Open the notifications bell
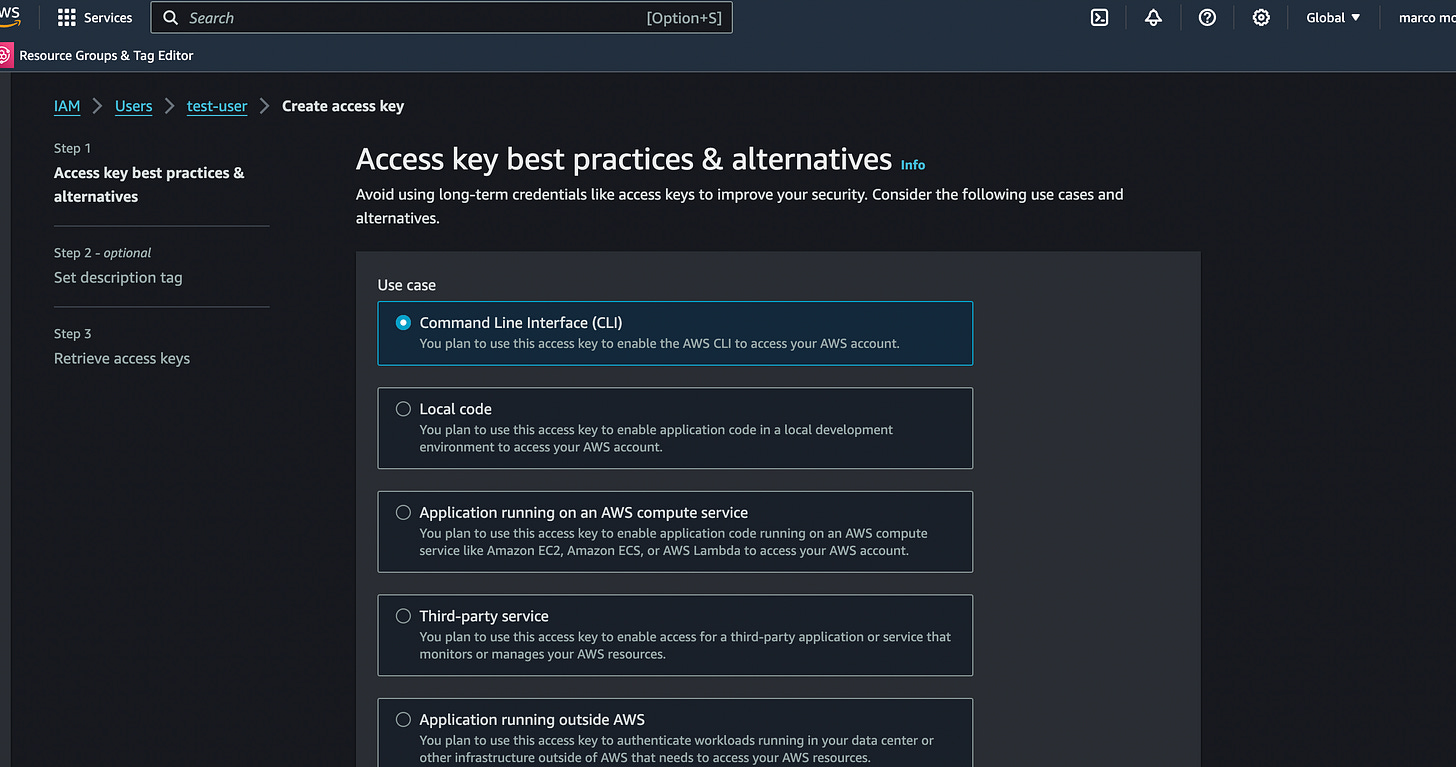 pos(1153,17)
